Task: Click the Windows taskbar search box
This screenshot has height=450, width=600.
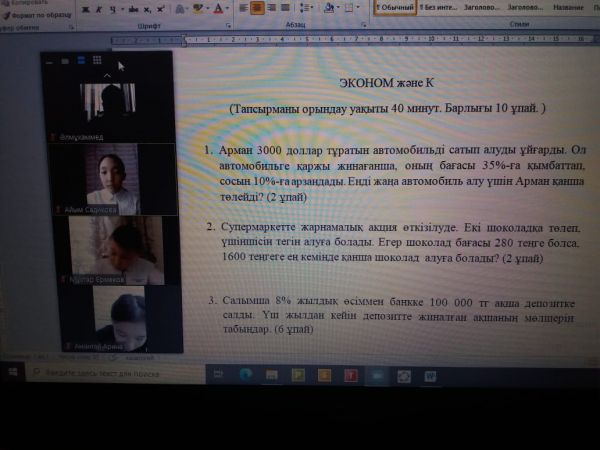Action: [x=110, y=373]
